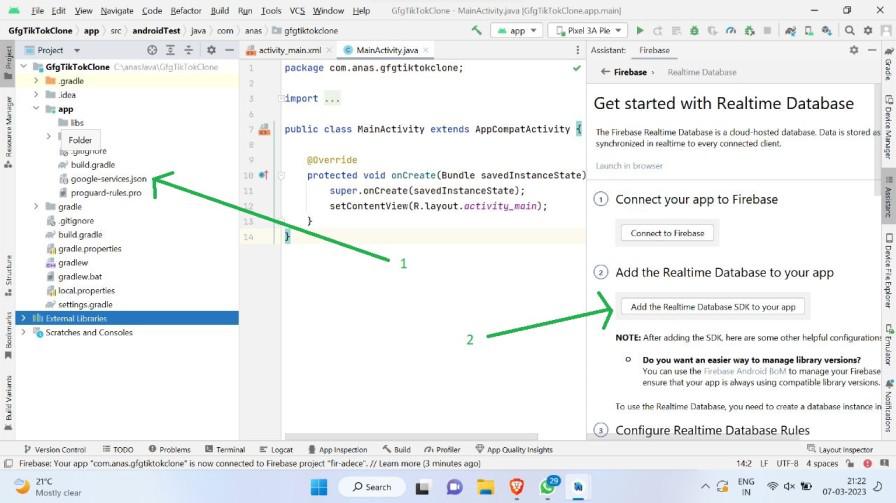Image resolution: width=896 pixels, height=503 pixels.
Task: Click select opened file target icon in Project panel
Action: pos(152,50)
